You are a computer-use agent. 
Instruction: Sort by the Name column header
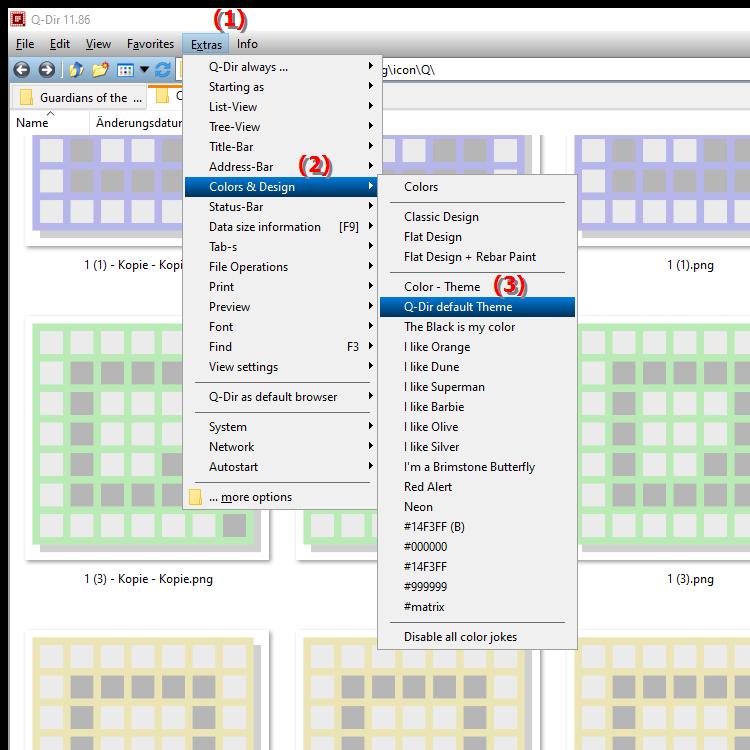point(32,123)
